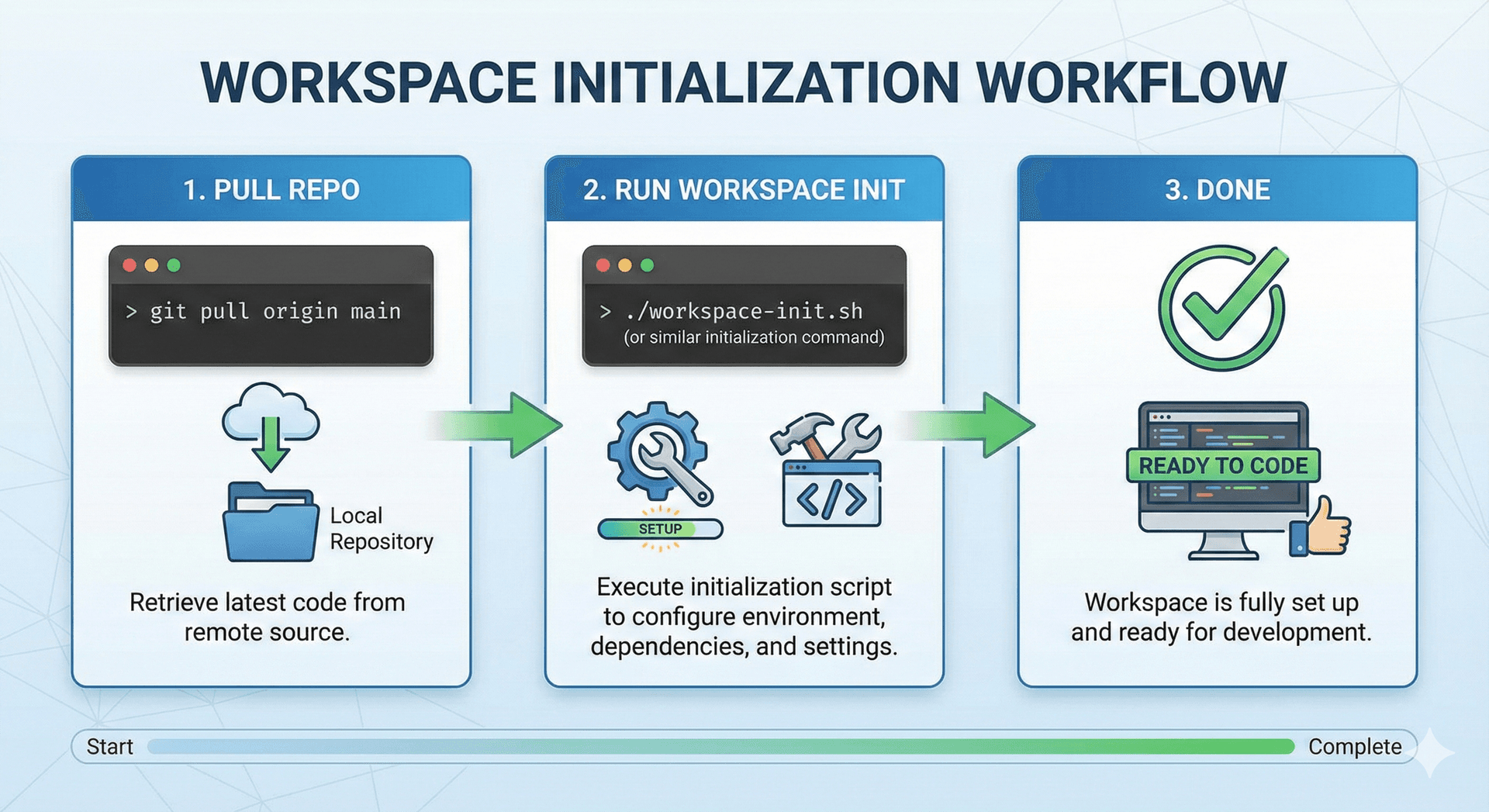Select the blue Local Repository folder icon
The image size is (1489, 812).
pyautogui.click(x=270, y=523)
